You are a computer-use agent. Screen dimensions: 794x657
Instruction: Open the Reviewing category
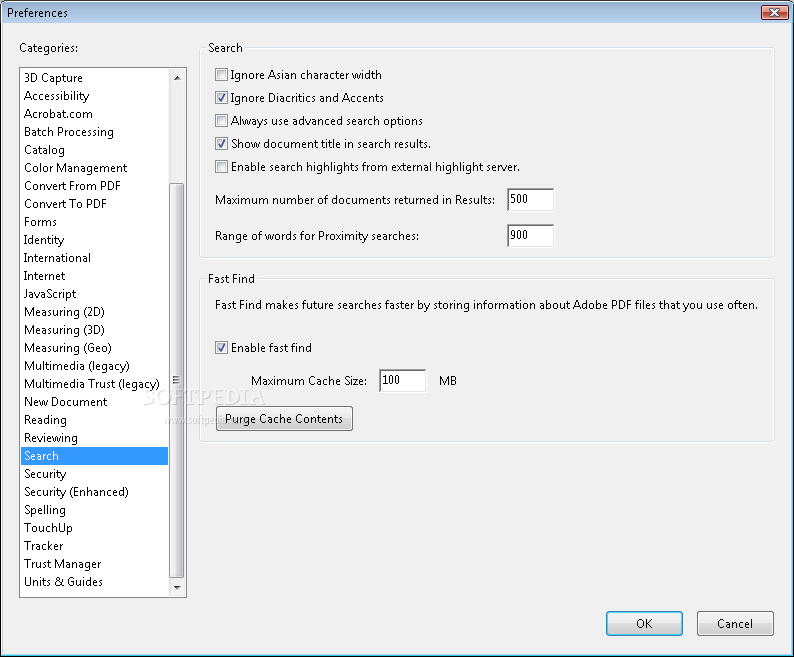94,438
